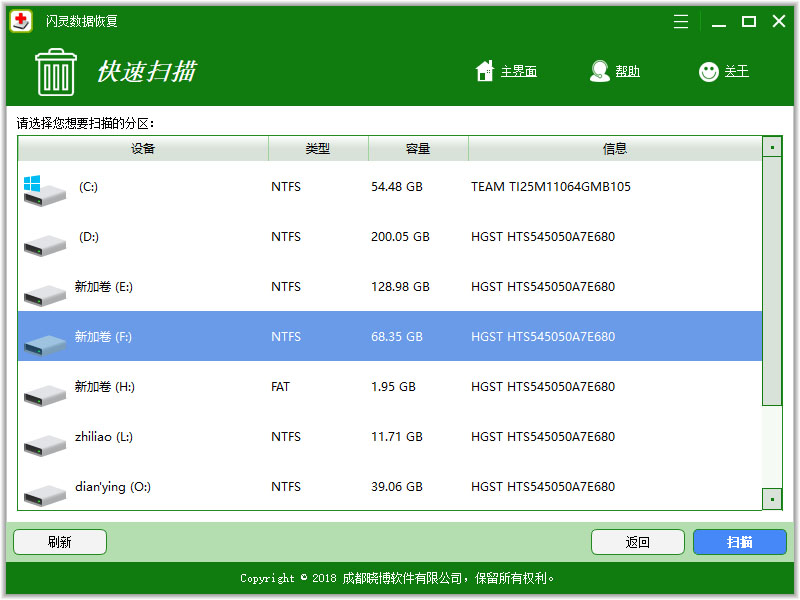Sort by the 容量 column header

[x=418, y=148]
